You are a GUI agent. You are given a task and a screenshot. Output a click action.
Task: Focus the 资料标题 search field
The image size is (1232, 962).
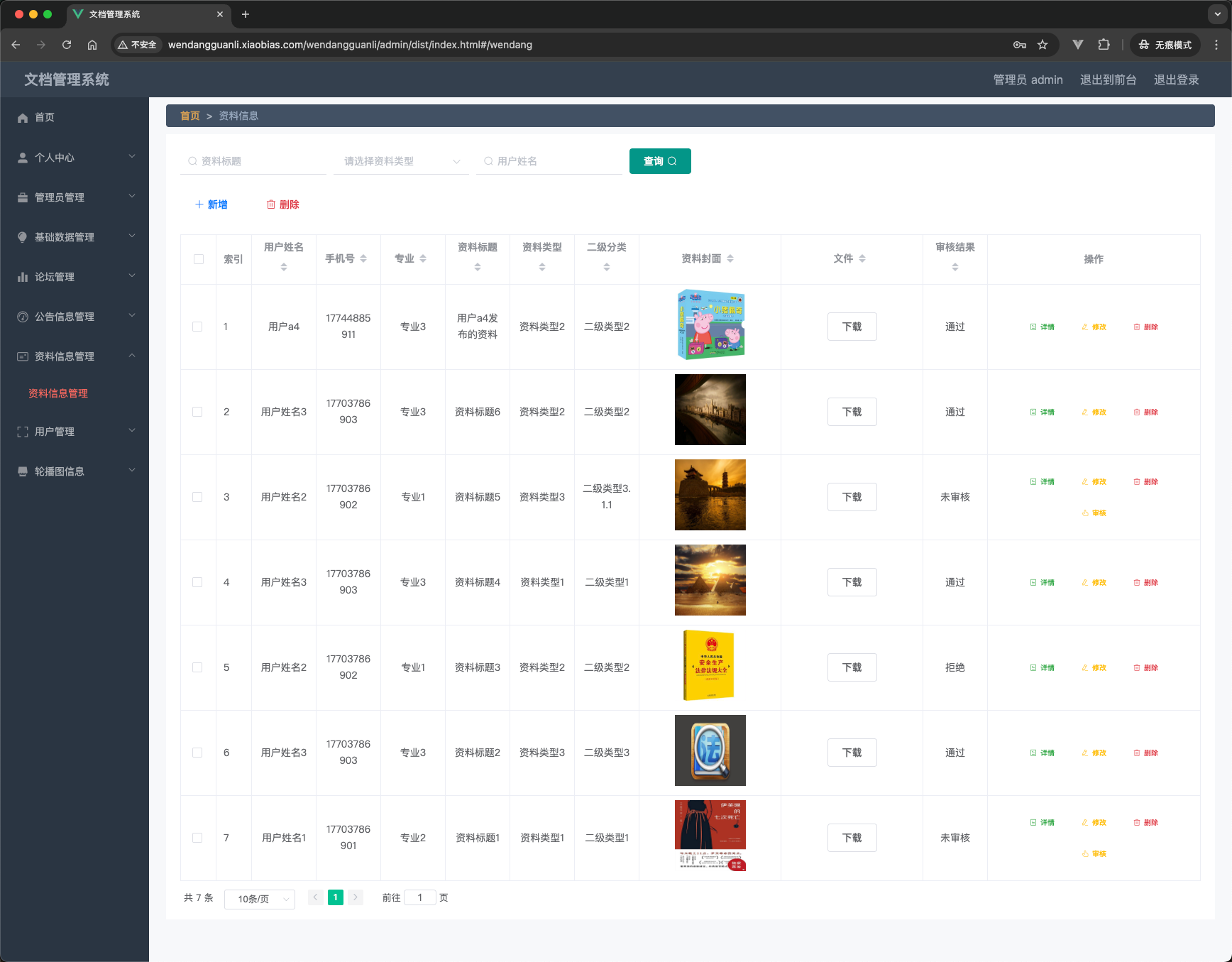click(253, 161)
